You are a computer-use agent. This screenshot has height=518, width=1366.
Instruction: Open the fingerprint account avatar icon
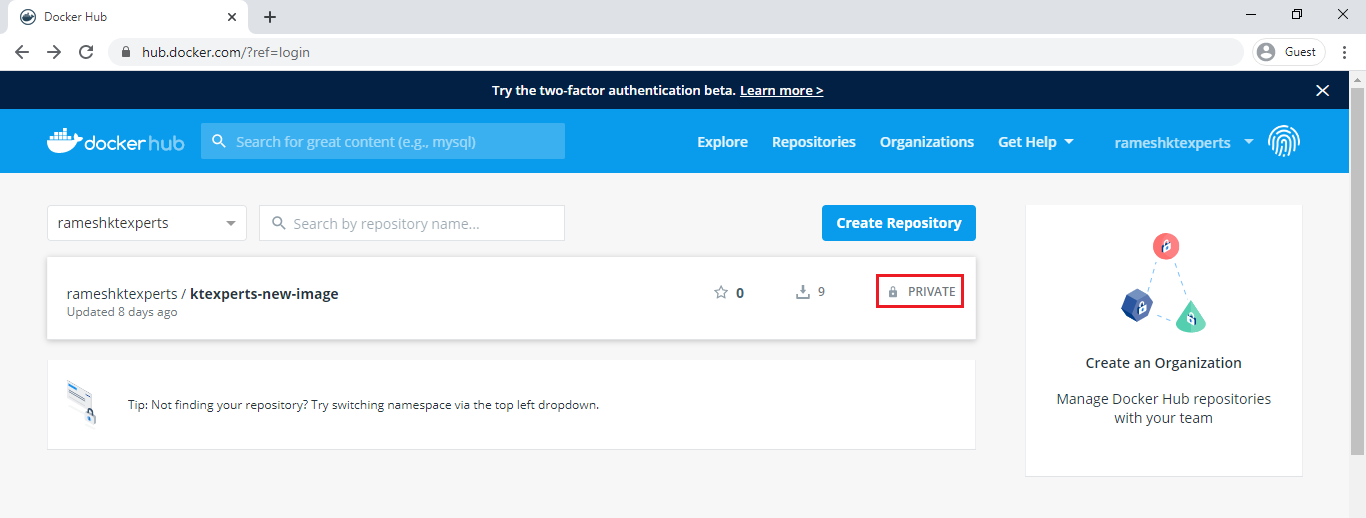[1284, 142]
